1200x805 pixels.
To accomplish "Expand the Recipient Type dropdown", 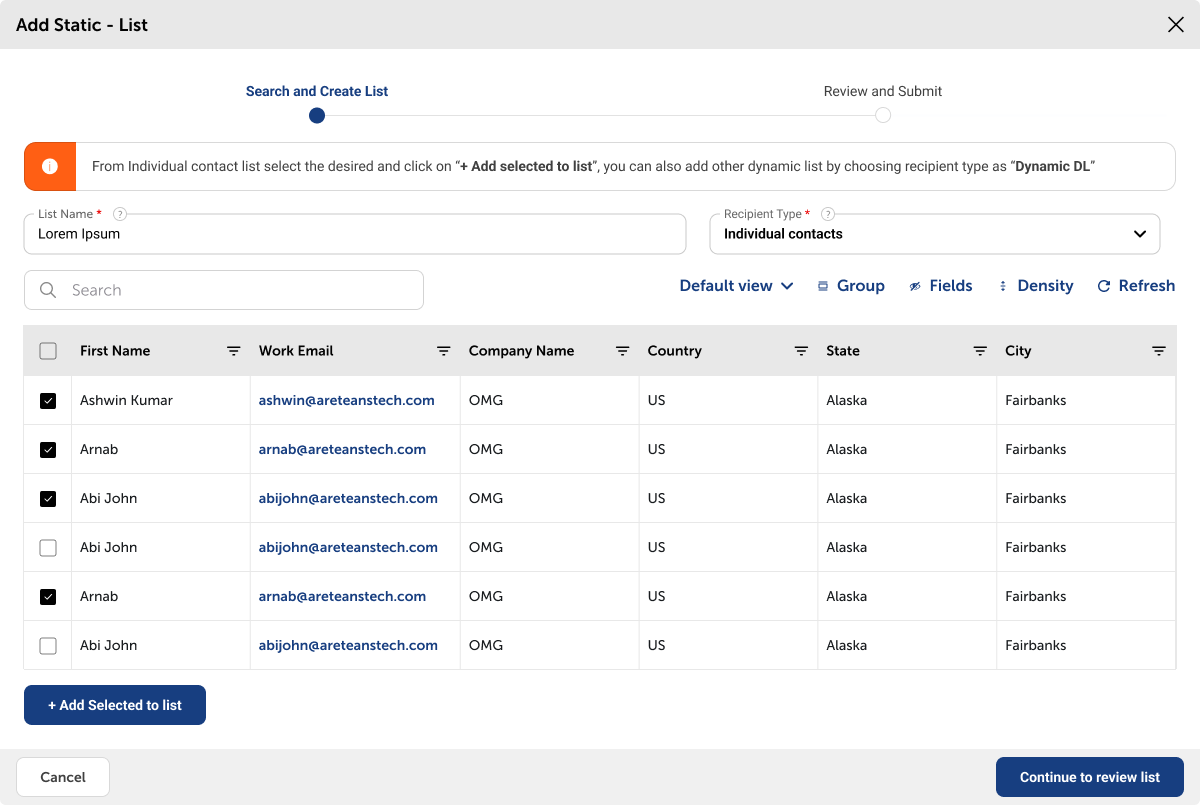I will click(1139, 234).
